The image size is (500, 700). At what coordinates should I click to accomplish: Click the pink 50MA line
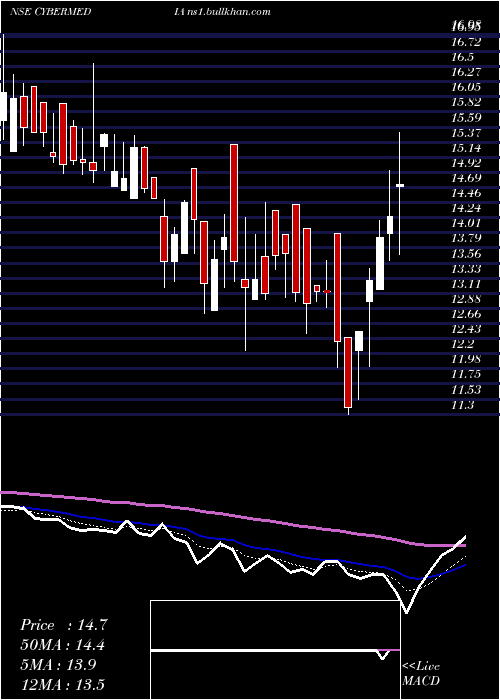coord(232,516)
